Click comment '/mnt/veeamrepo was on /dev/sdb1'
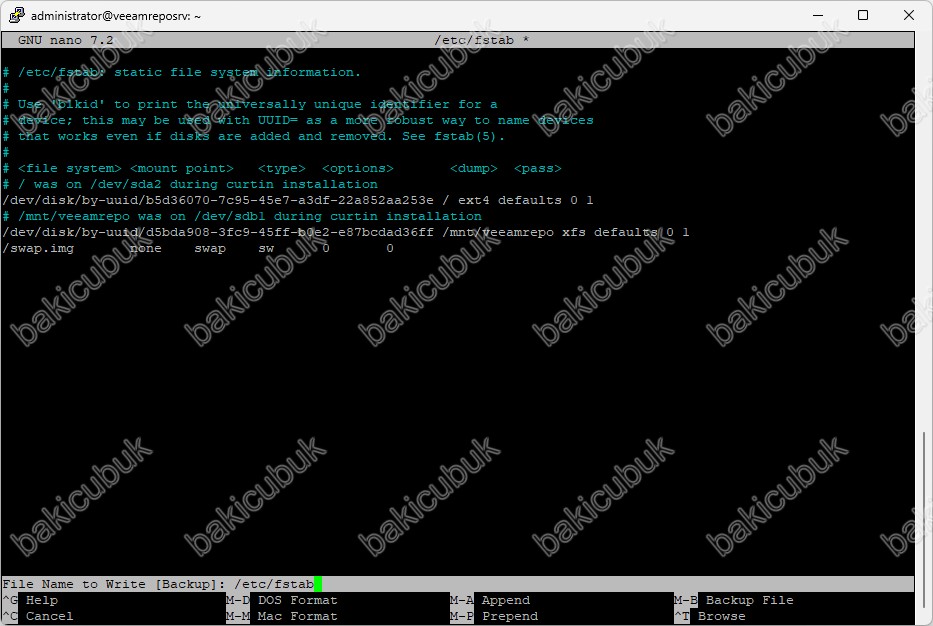This screenshot has width=933, height=626. pyautogui.click(x=242, y=217)
